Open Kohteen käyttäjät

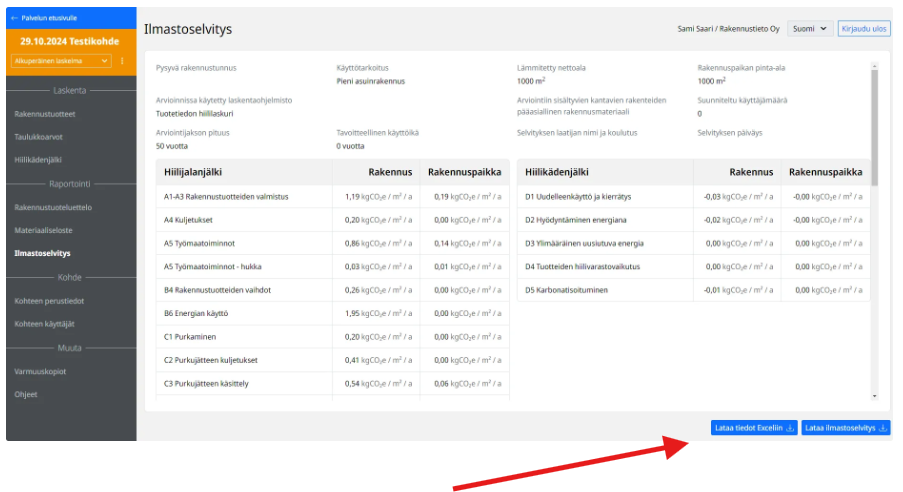(x=44, y=324)
